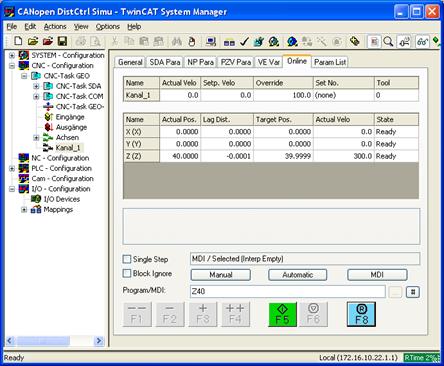Expand the Achsen node
Screen dimensions: 444x366
click(x=36, y=138)
